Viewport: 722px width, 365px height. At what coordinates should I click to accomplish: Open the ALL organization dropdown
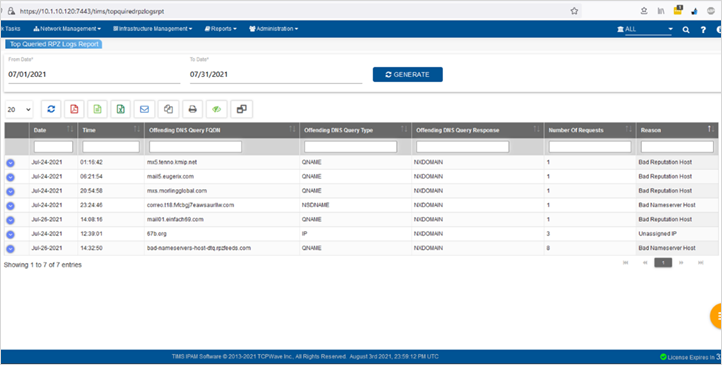click(x=648, y=29)
